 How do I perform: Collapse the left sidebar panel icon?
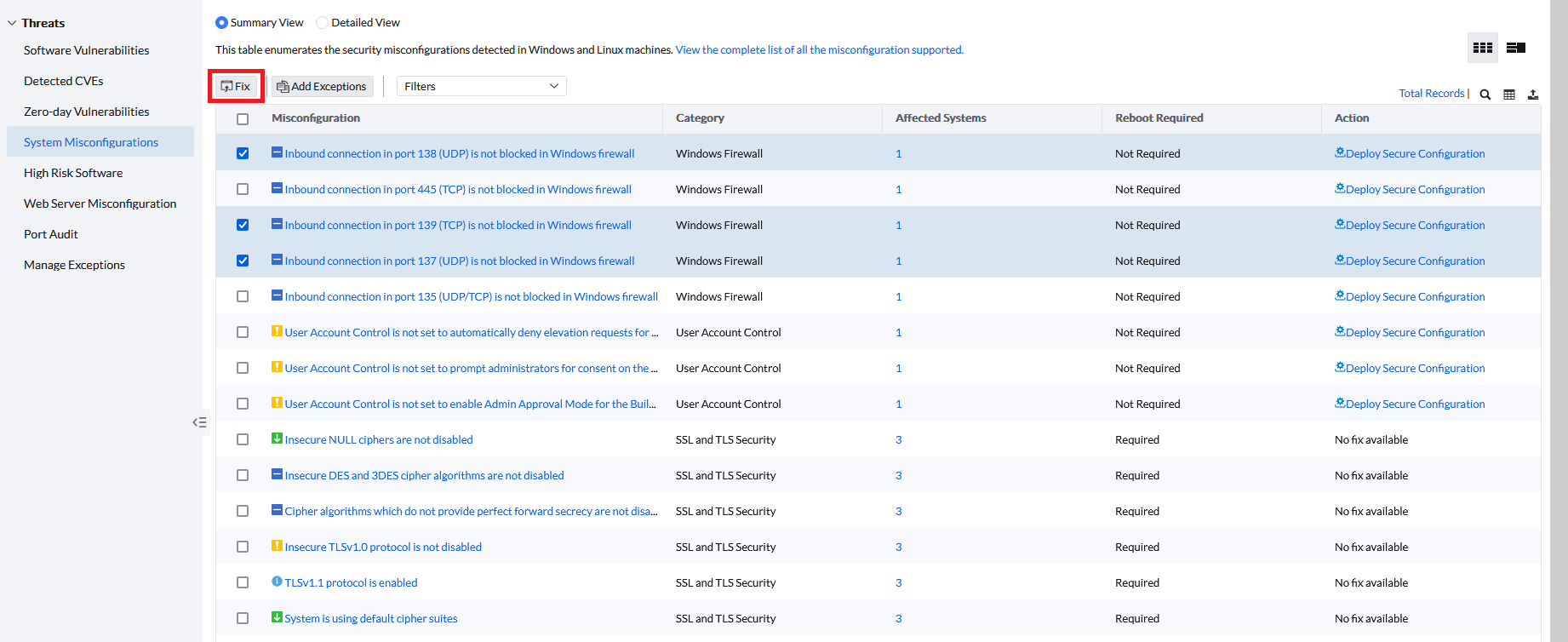(x=199, y=422)
